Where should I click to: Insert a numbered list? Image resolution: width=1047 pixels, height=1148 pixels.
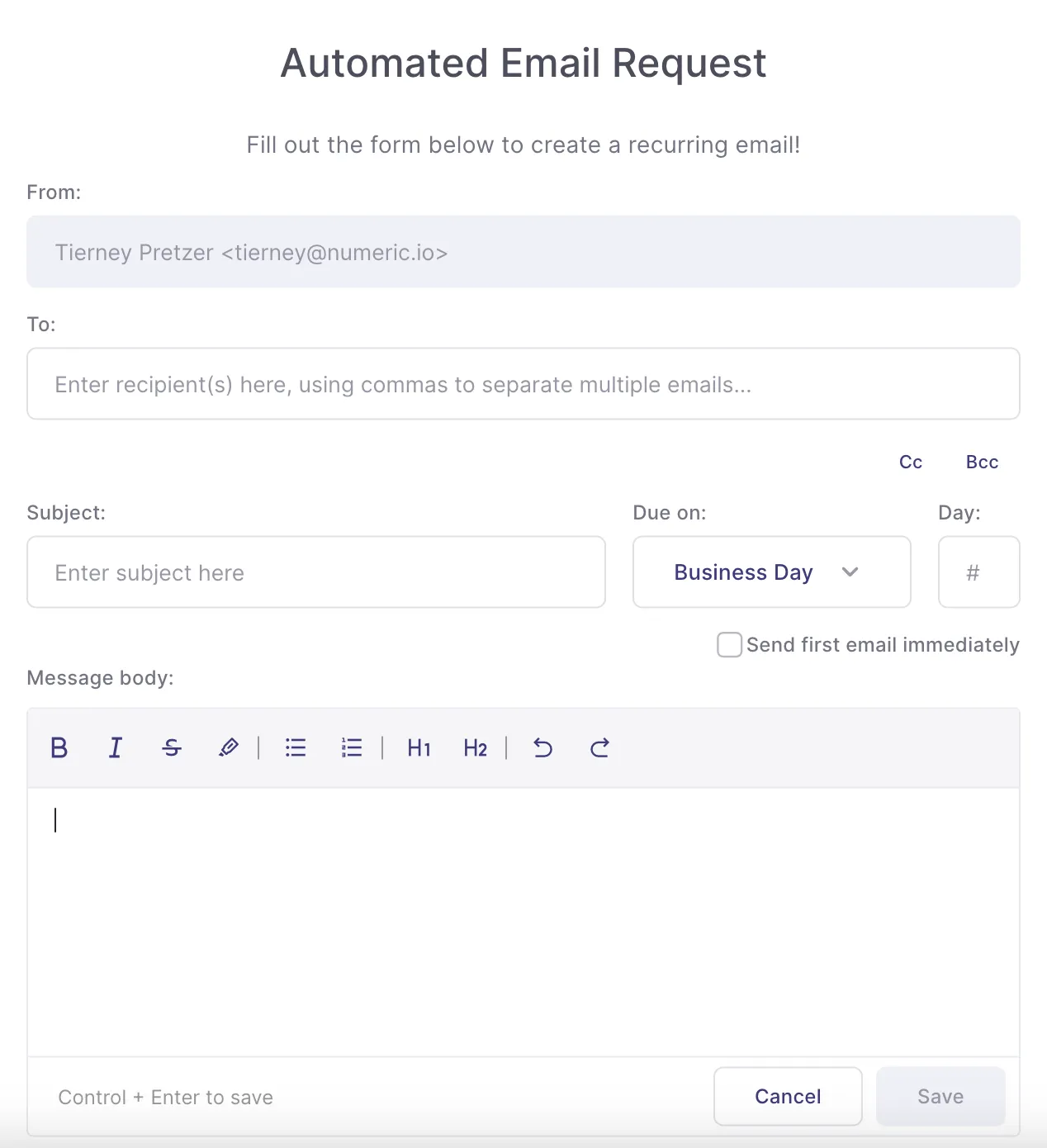tap(352, 747)
